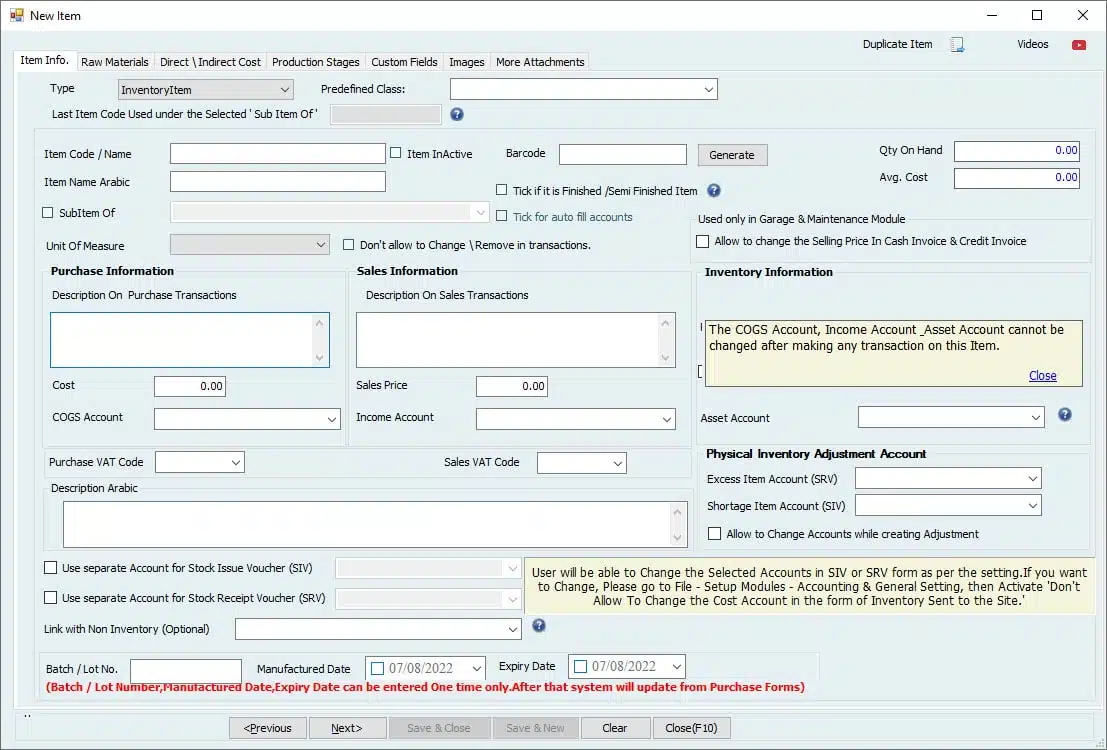1107x750 pixels.
Task: Click the Barcode input field
Action: (x=623, y=154)
